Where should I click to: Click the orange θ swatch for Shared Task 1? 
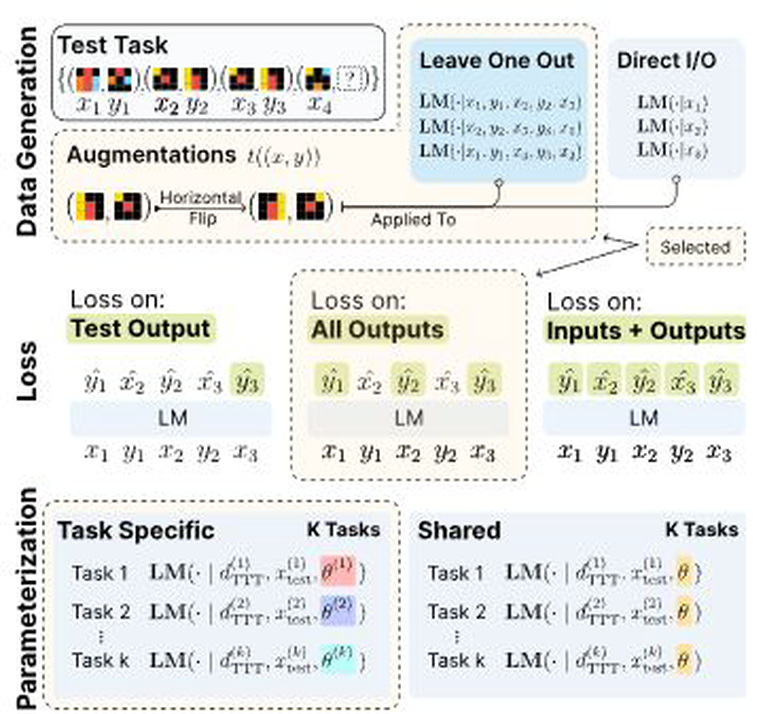(x=684, y=571)
